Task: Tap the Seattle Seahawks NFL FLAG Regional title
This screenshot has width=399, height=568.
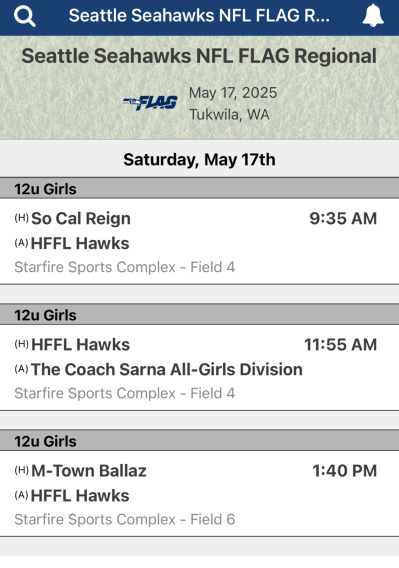Action: pos(199,56)
